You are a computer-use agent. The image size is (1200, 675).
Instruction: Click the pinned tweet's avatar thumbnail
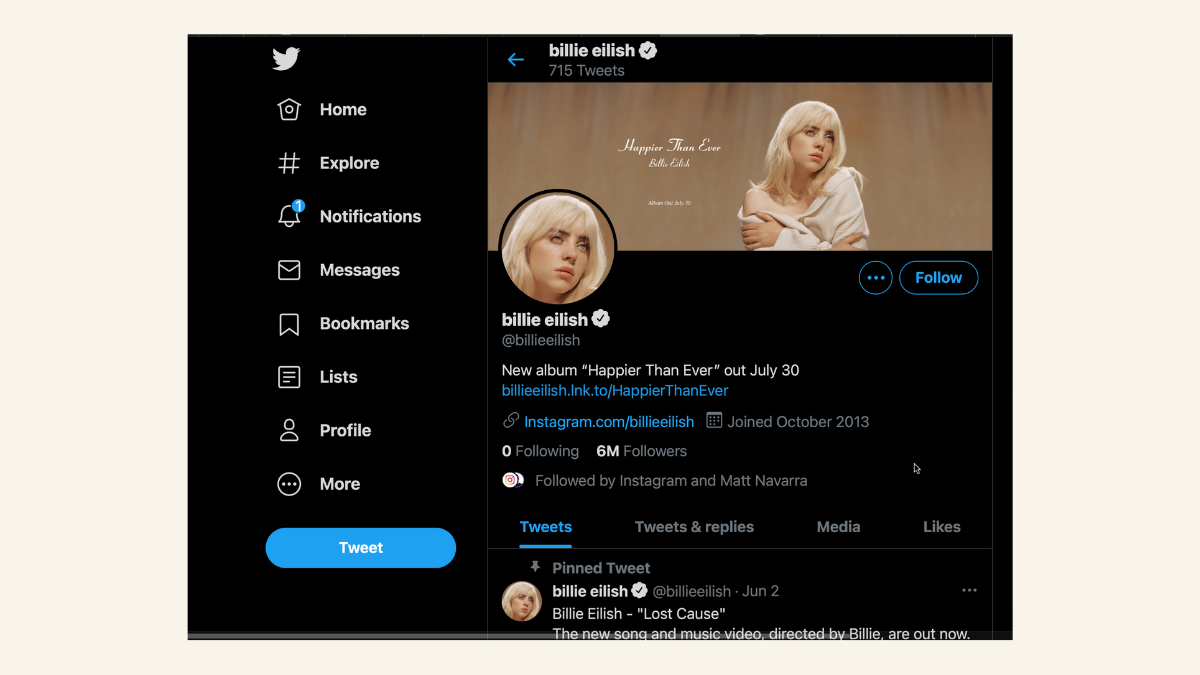coord(521,602)
